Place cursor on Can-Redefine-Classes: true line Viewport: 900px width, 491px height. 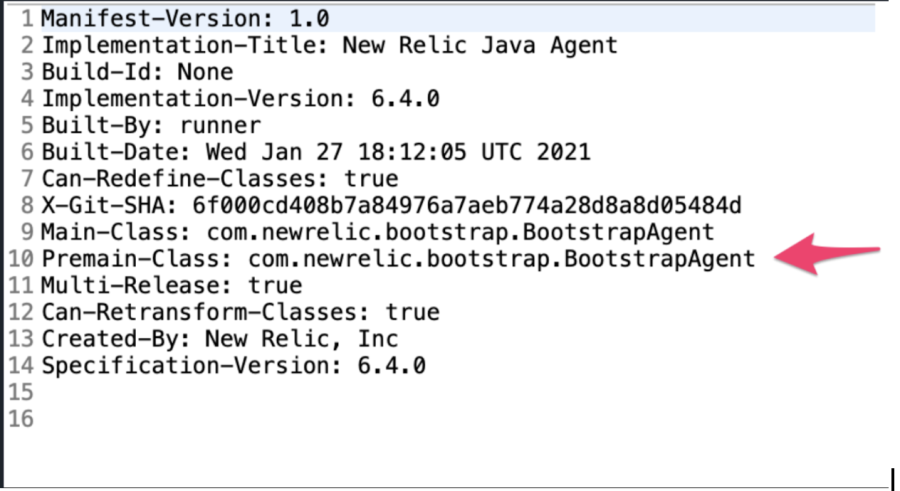(x=220, y=180)
